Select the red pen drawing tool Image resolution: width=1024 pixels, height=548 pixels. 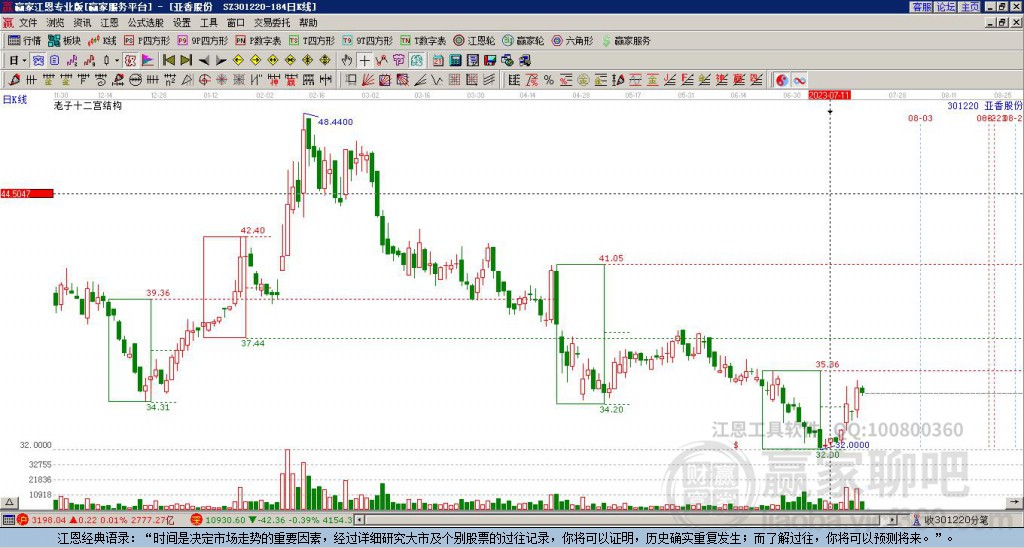(14, 80)
